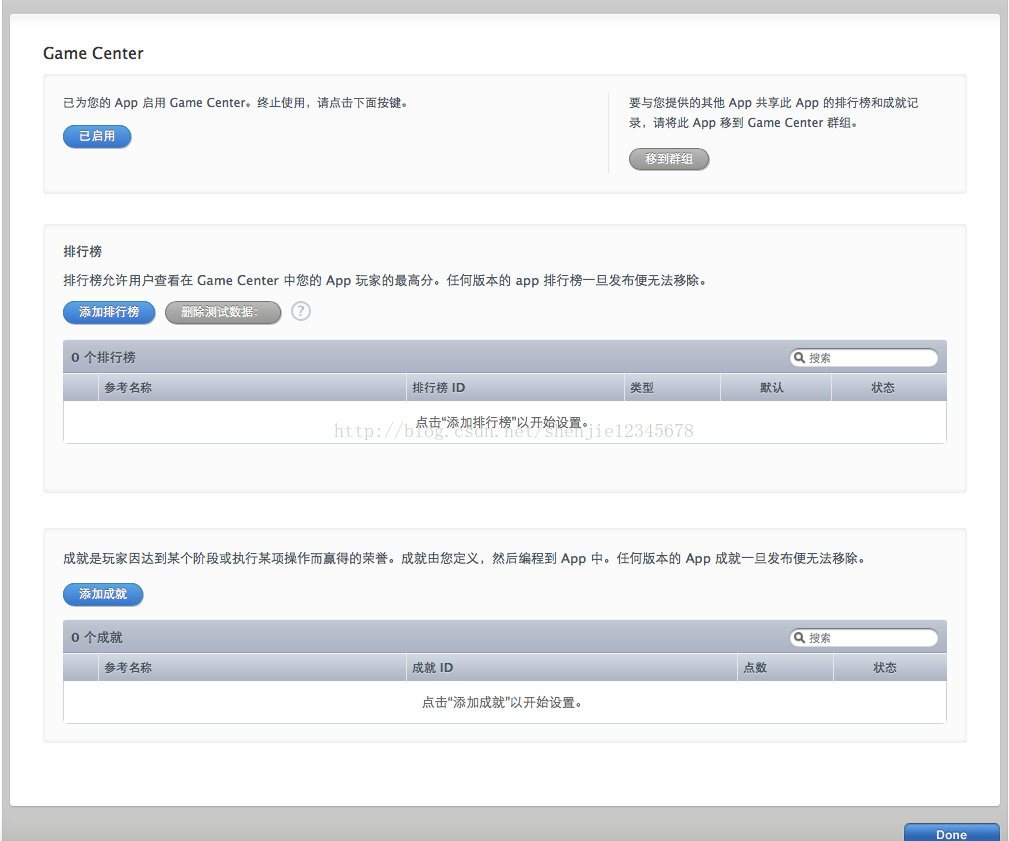This screenshot has width=1009, height=841.
Task: Open the question mark help icon
Action: coord(301,311)
